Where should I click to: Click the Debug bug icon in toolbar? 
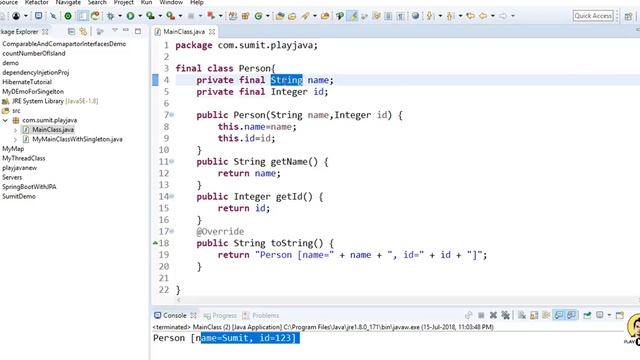pos(111,16)
